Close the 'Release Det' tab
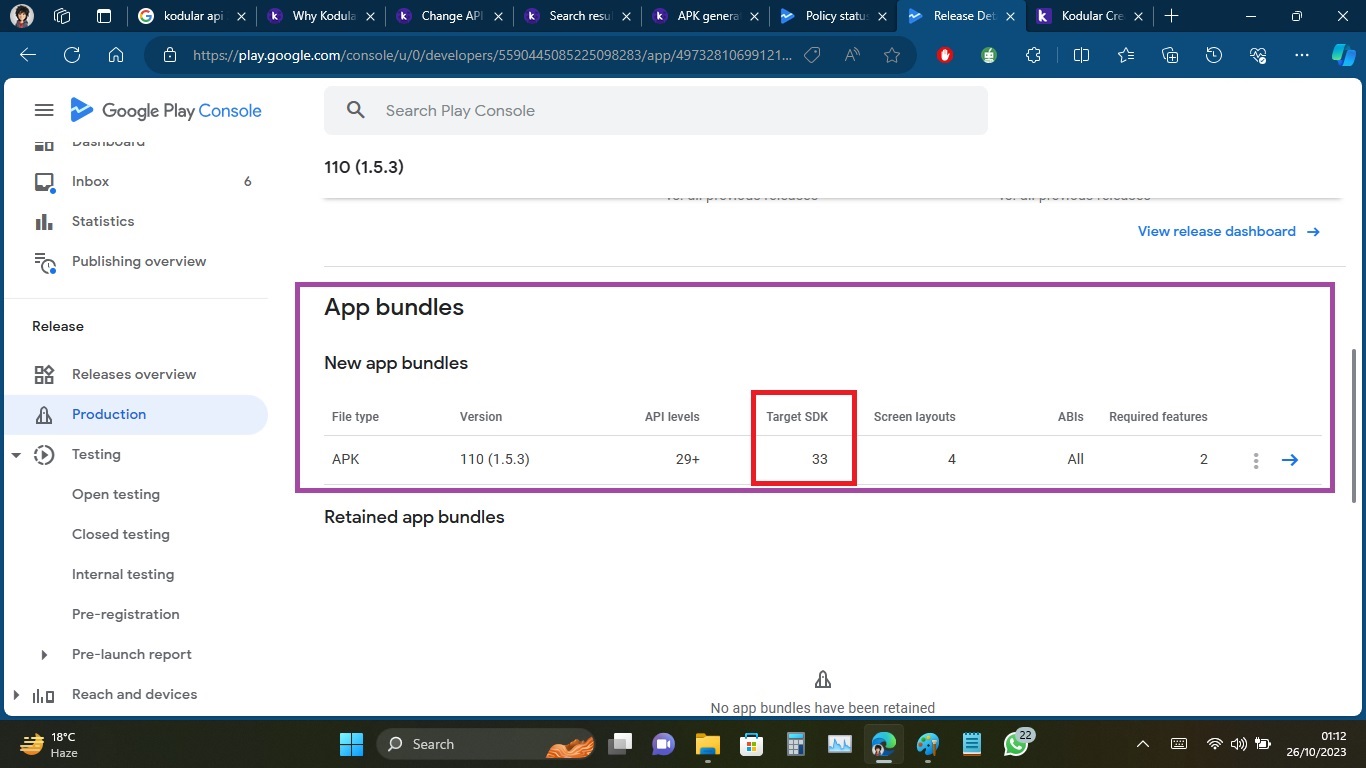Viewport: 1366px width, 768px height. coord(1012,16)
